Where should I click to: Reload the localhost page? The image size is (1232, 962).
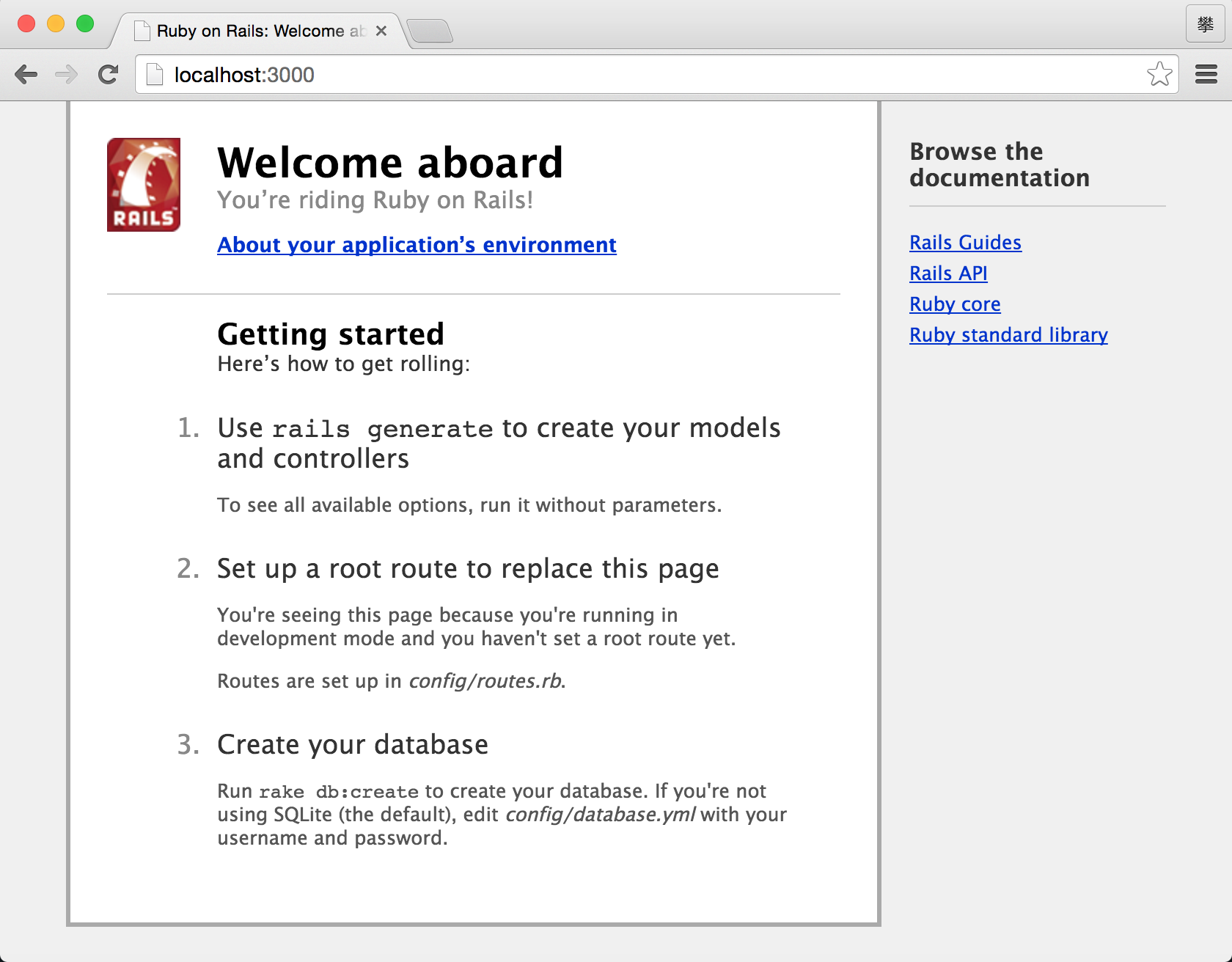point(109,74)
